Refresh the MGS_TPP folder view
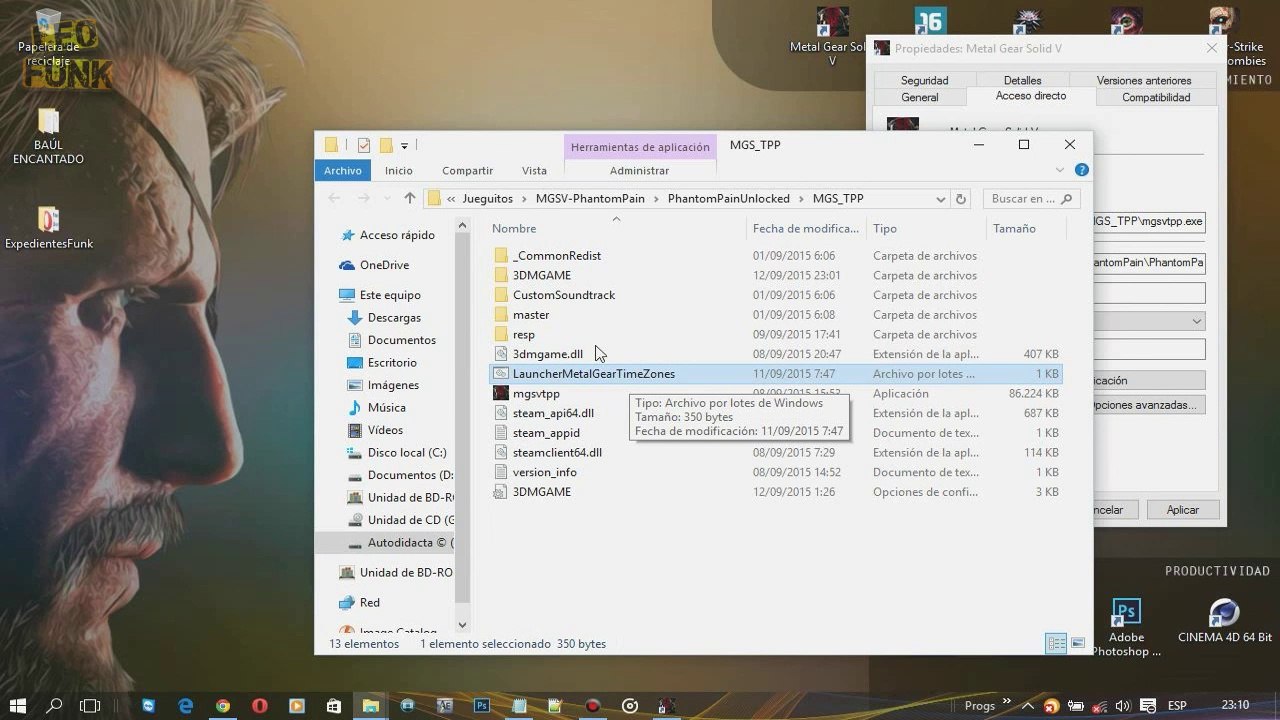This screenshot has height=720, width=1280. point(961,199)
